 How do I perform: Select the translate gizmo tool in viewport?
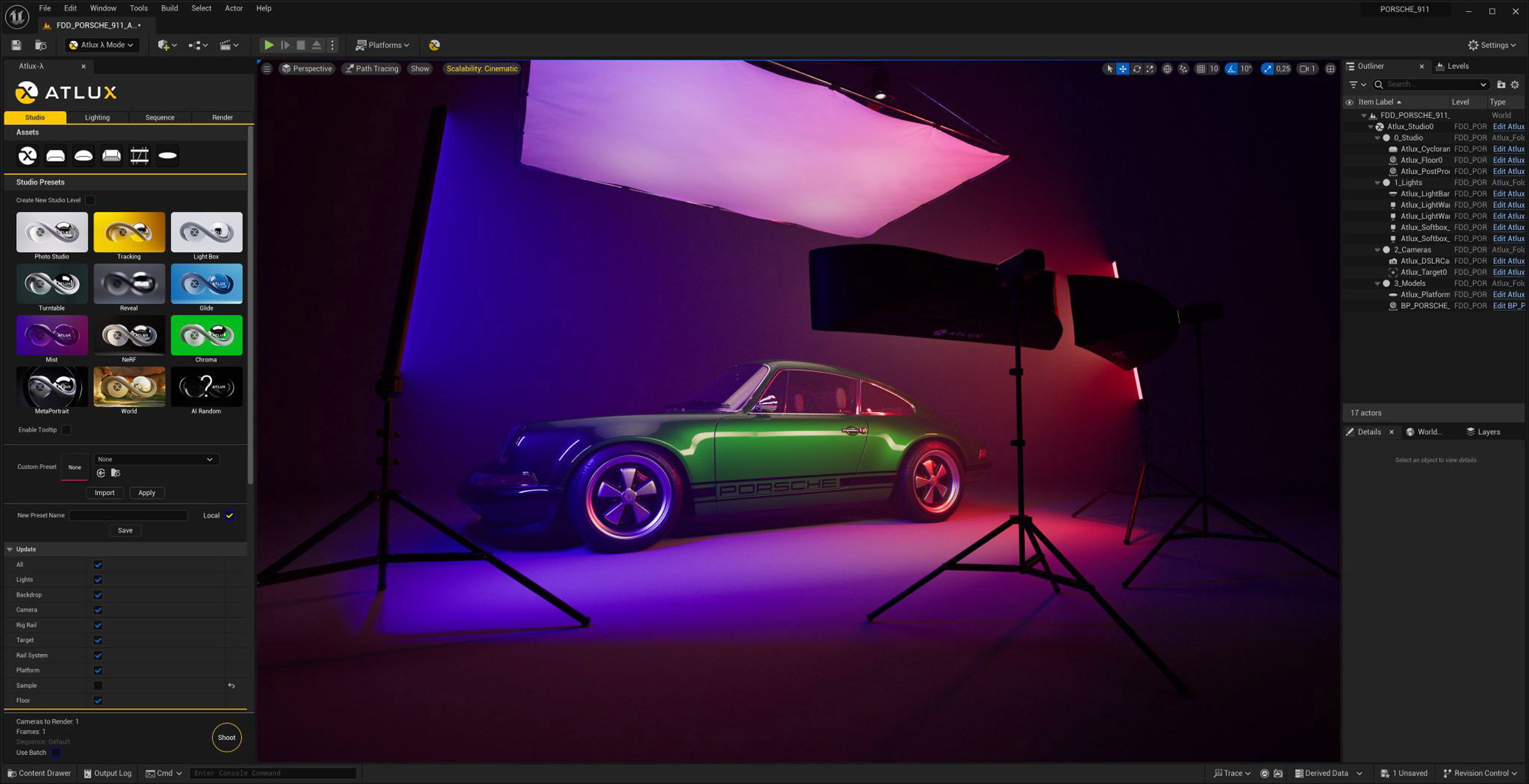[x=1123, y=69]
